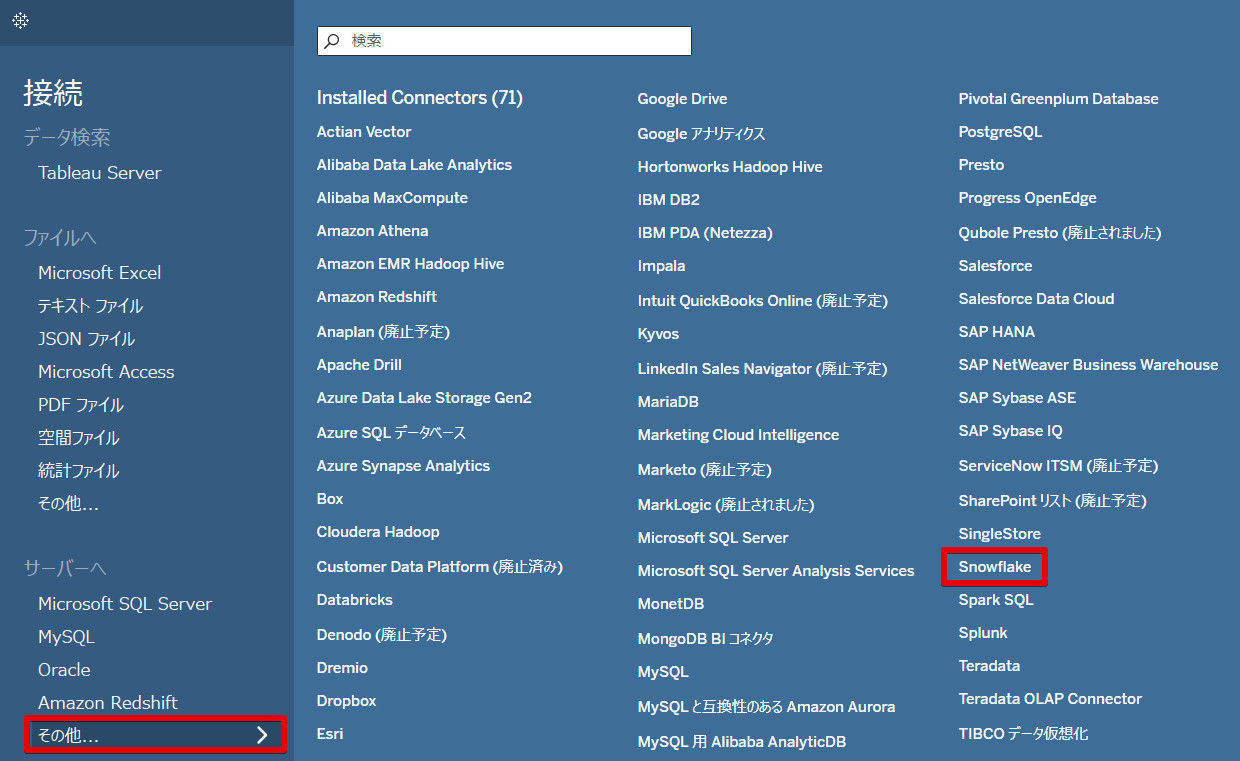This screenshot has height=761, width=1240.
Task: Choose the Teradata OLAP Connector
Action: click(1050, 699)
